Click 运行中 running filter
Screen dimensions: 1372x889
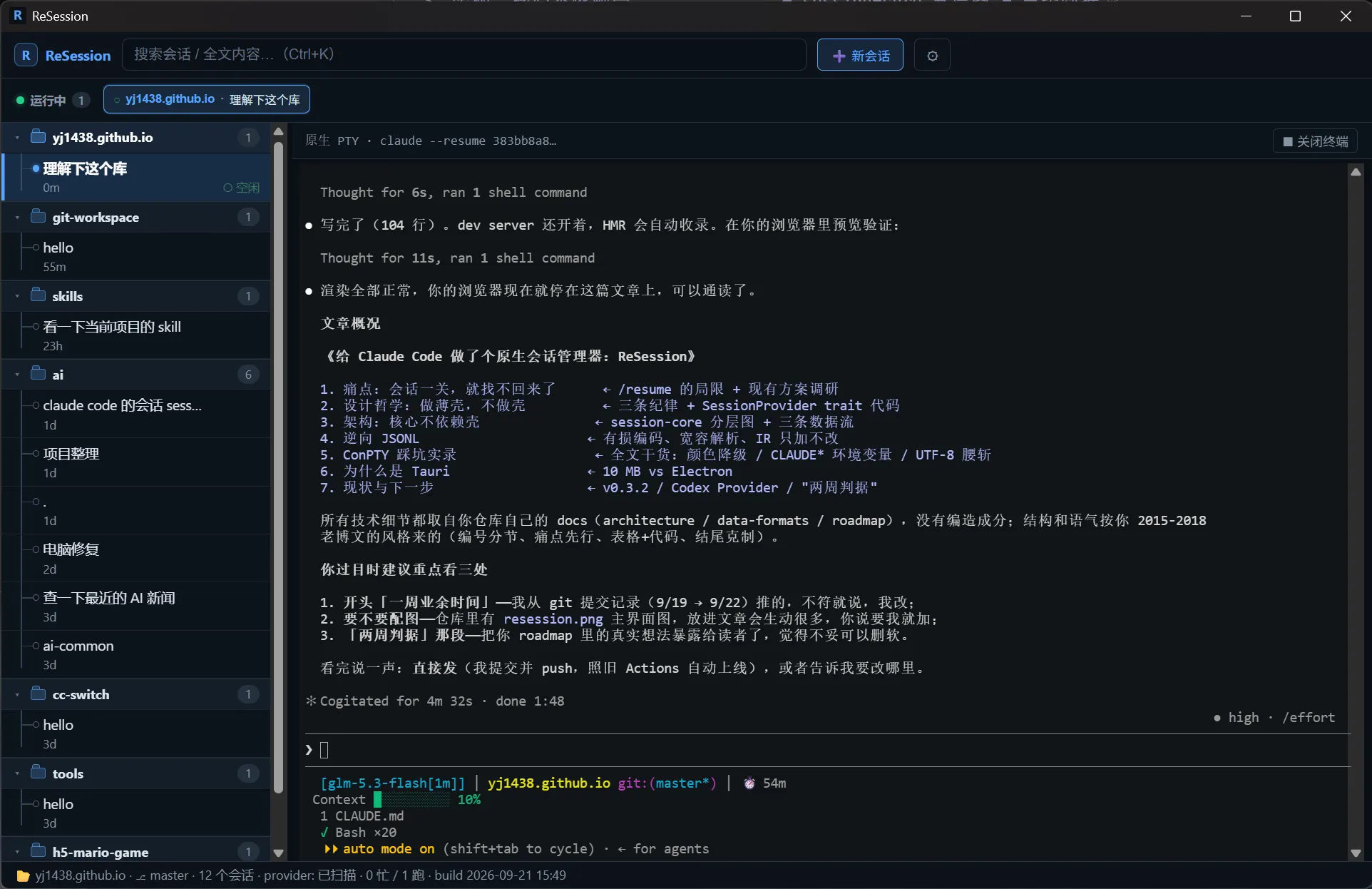53,100
